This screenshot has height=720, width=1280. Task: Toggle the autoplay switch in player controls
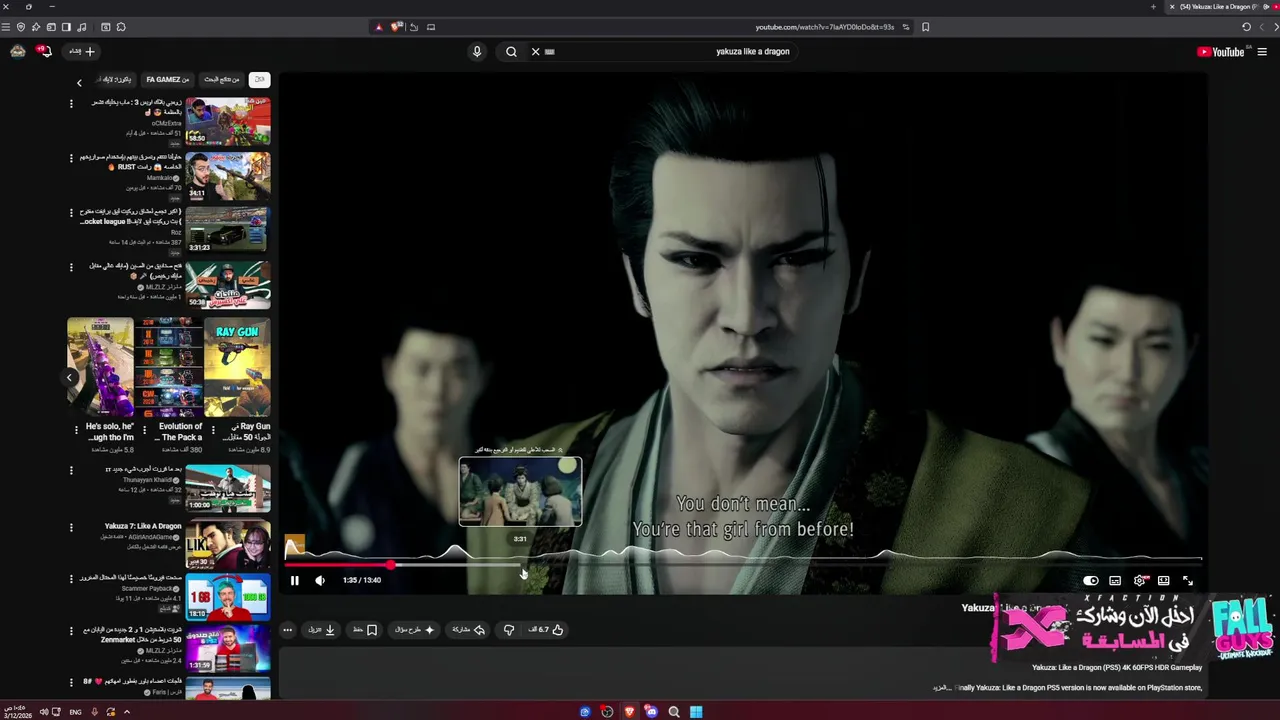click(1091, 580)
